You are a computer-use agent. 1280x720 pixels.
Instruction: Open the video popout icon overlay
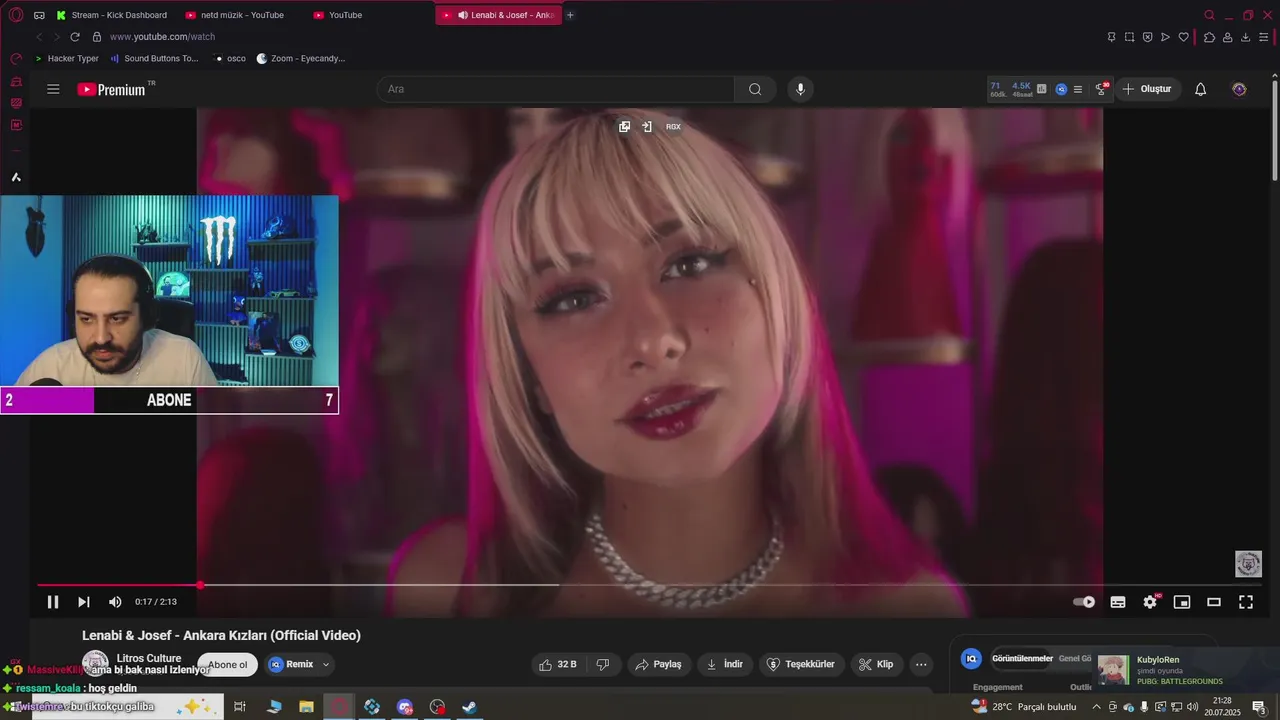coord(624,127)
